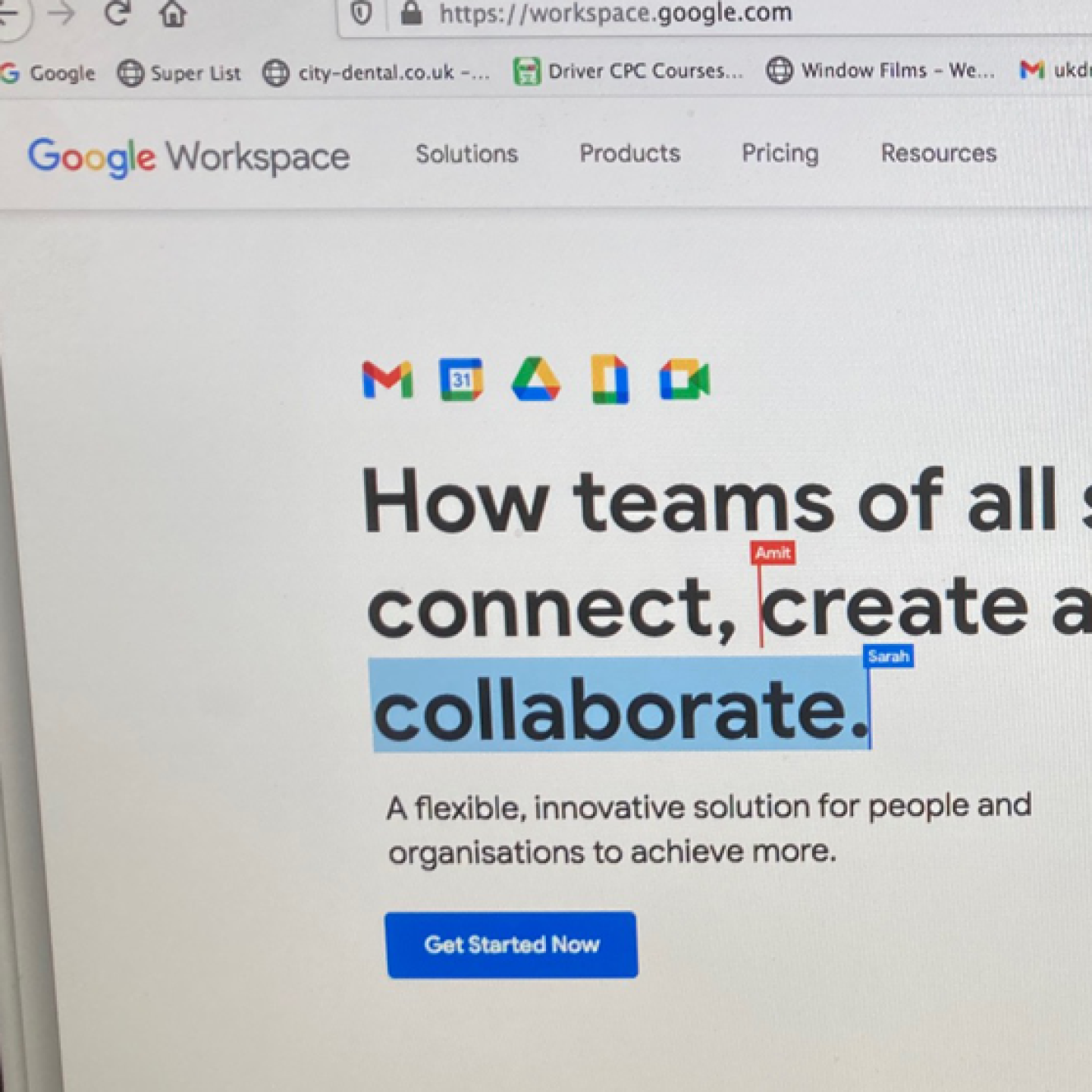The image size is (1092, 1092).
Task: Open the Google bookmark
Action: [x=49, y=74]
